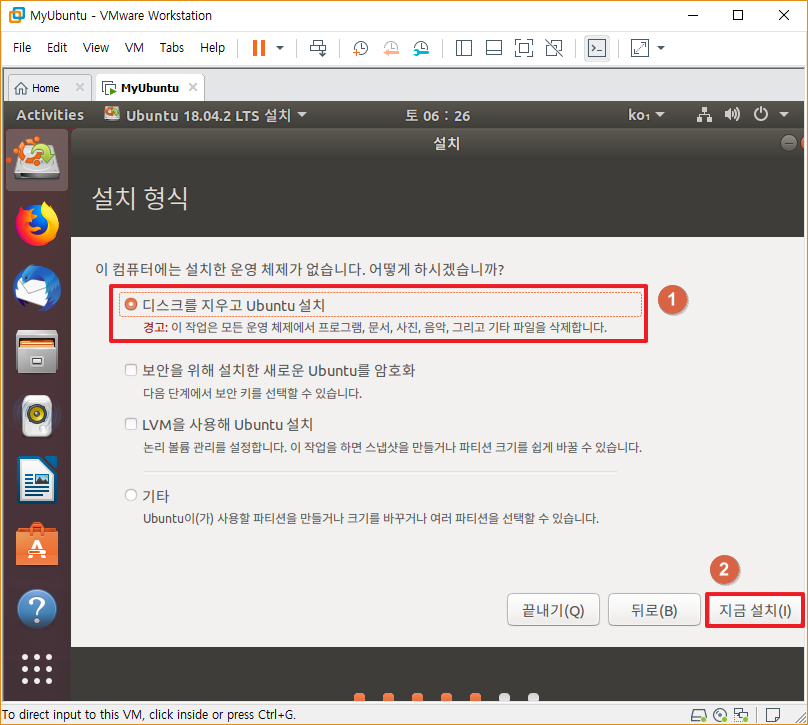Open the File menu

pos(22,47)
